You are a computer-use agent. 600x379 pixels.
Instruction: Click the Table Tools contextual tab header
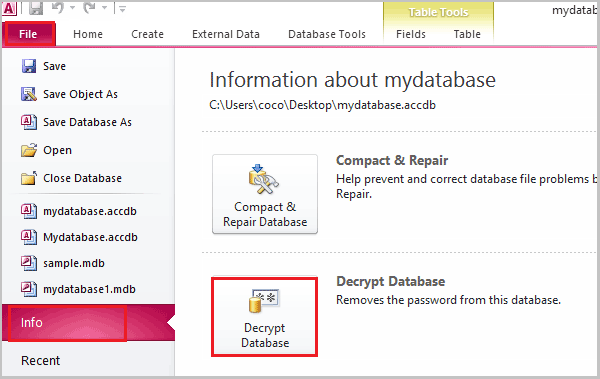438,12
